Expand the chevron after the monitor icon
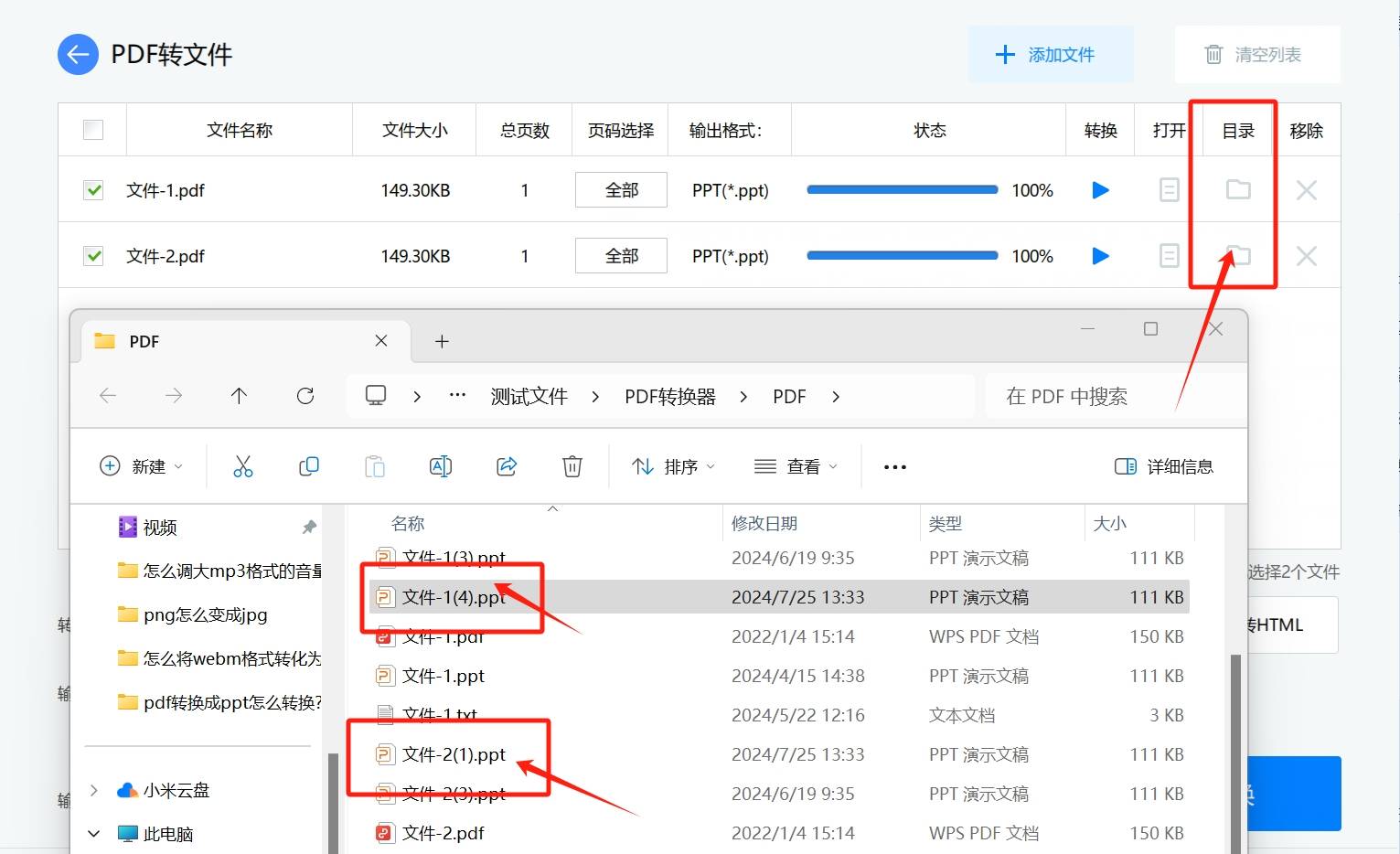Image resolution: width=1400 pixels, height=854 pixels. pyautogui.click(x=417, y=397)
